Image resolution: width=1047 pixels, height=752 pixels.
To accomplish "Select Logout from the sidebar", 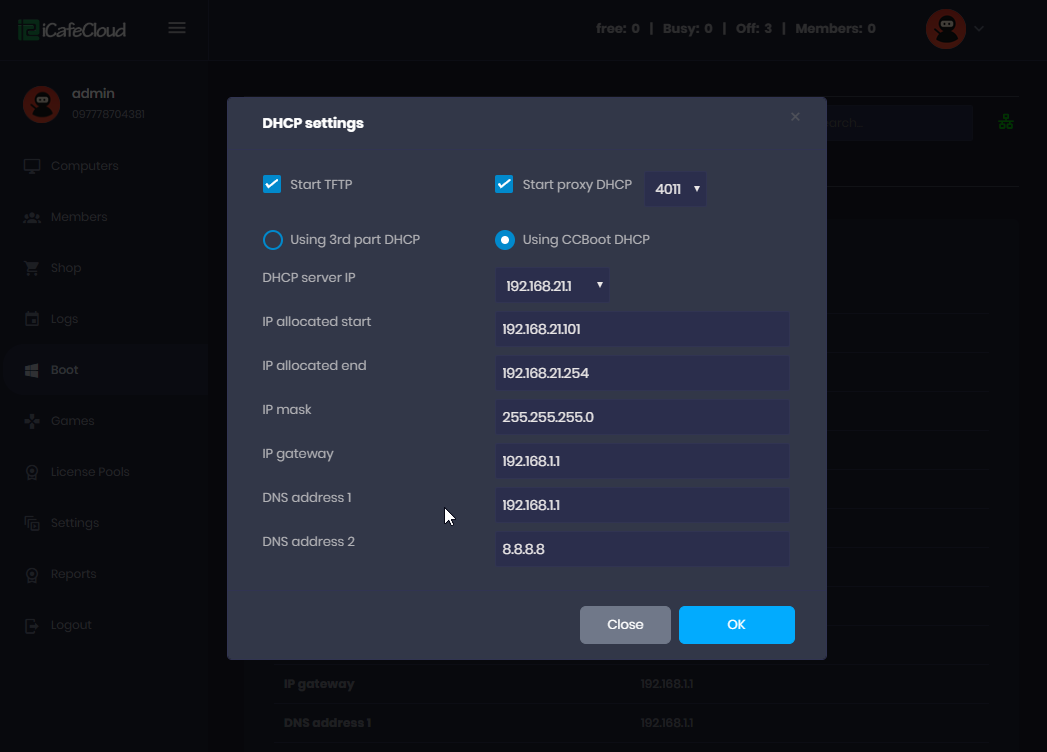I will [x=31, y=624].
